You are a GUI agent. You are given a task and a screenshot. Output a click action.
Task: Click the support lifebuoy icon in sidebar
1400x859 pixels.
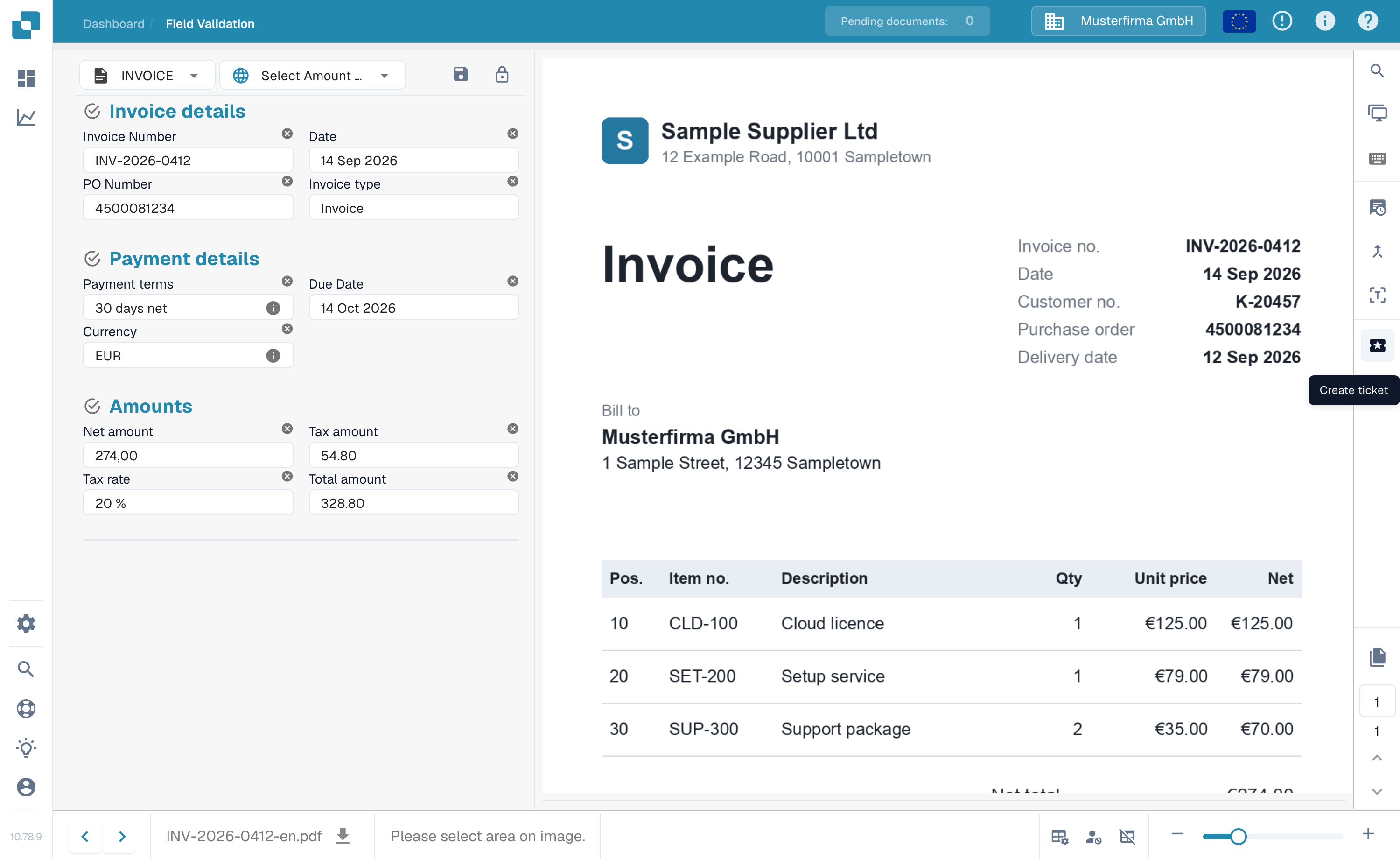click(26, 708)
